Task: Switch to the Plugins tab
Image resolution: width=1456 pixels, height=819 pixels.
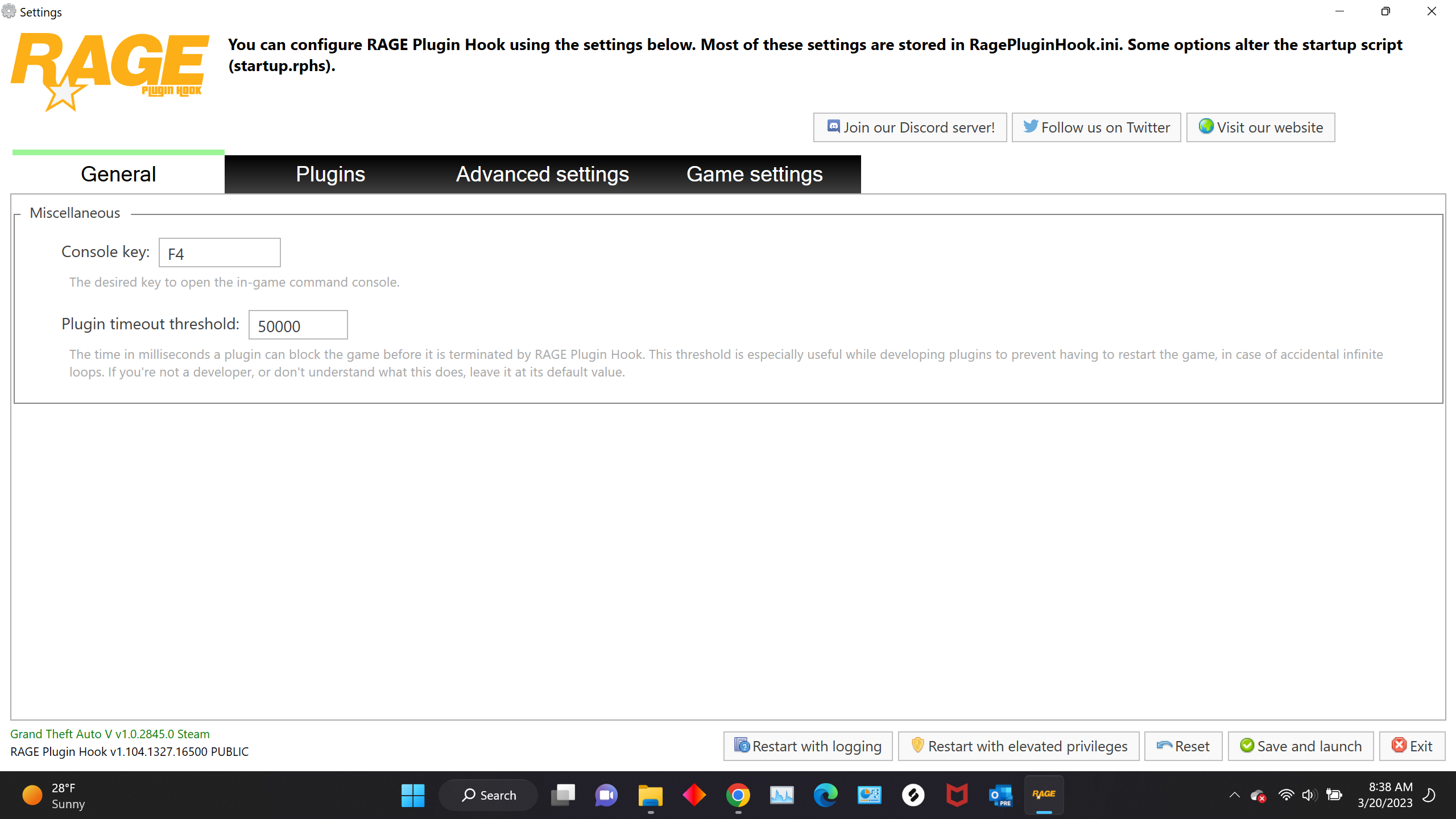Action: 330,174
